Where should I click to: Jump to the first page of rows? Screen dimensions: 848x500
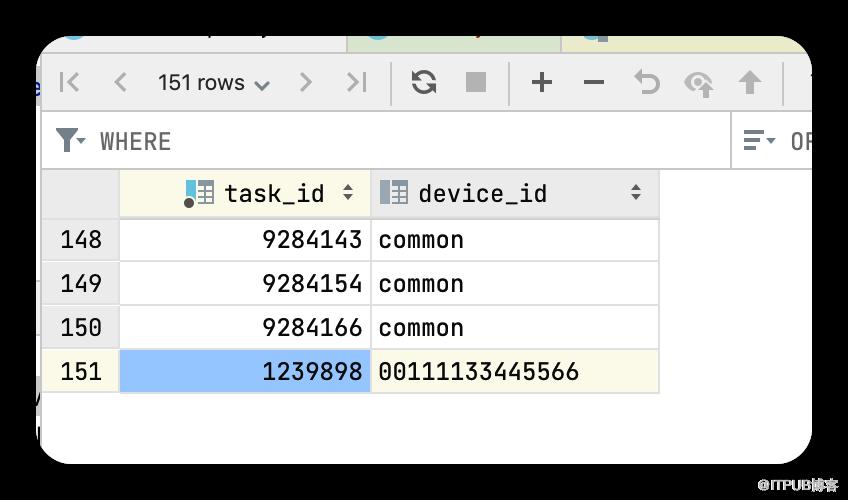69,83
